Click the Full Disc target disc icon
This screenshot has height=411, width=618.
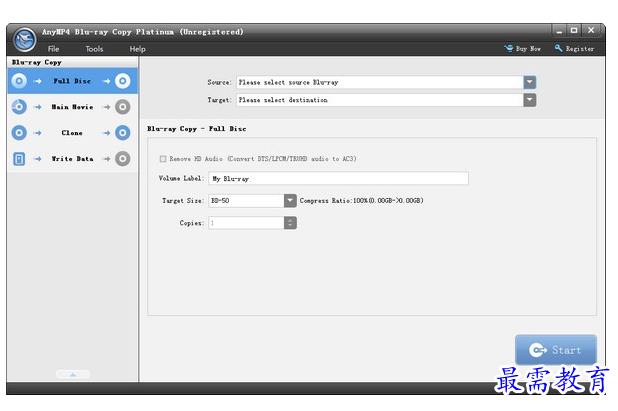click(123, 81)
